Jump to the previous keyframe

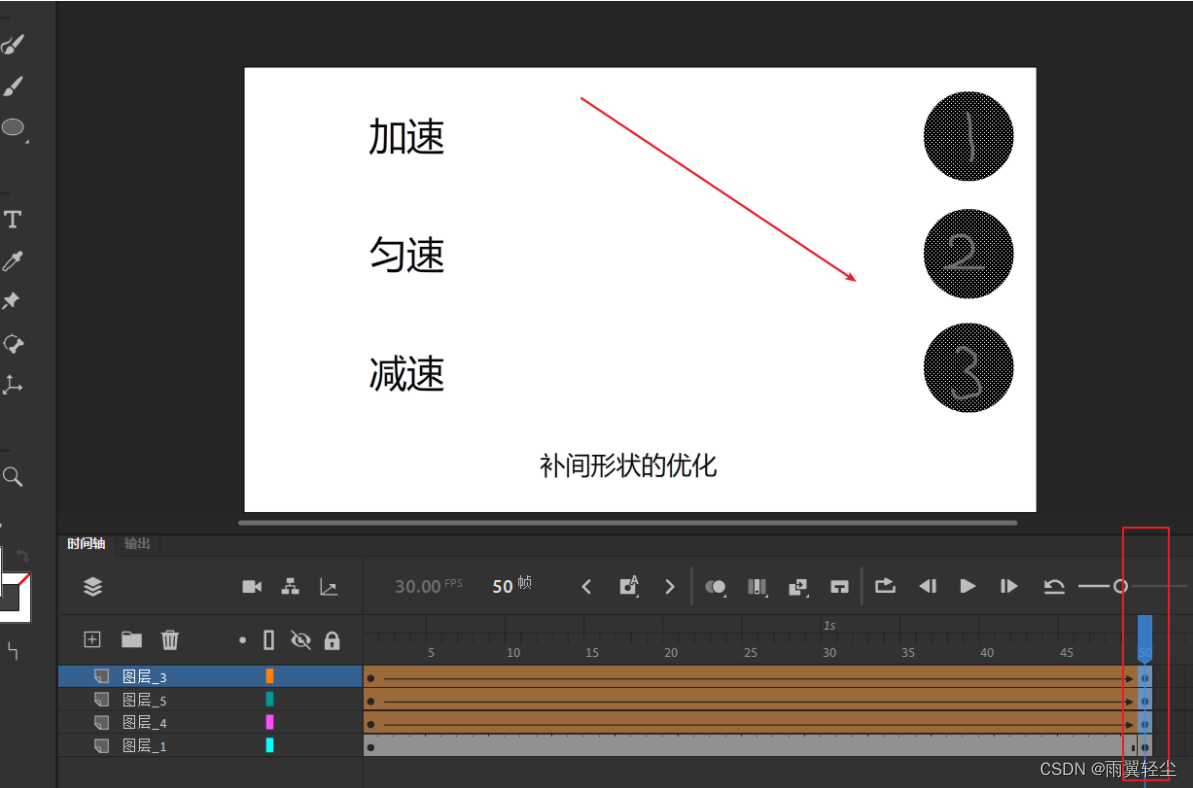[586, 586]
